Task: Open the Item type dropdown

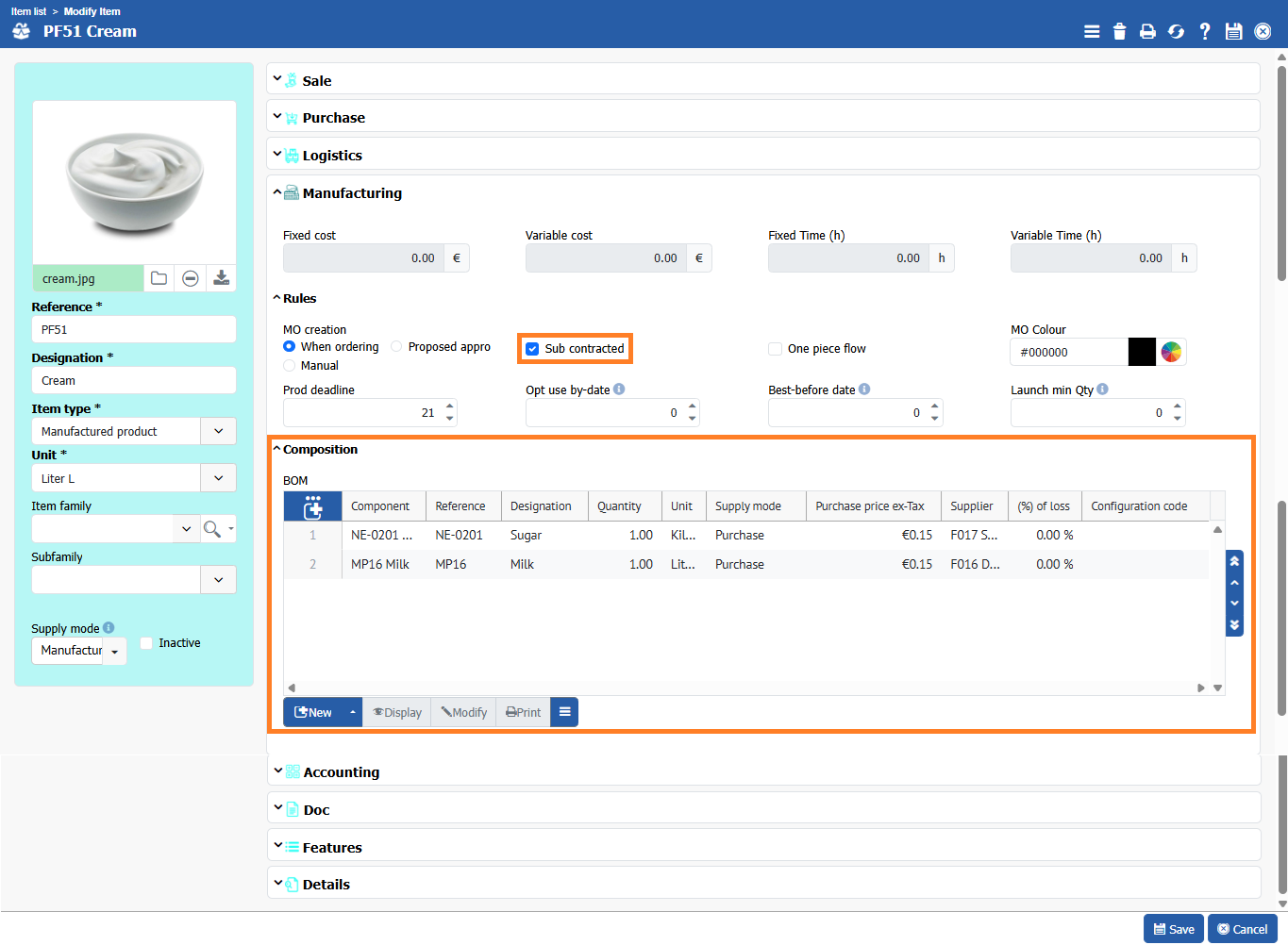Action: click(218, 431)
